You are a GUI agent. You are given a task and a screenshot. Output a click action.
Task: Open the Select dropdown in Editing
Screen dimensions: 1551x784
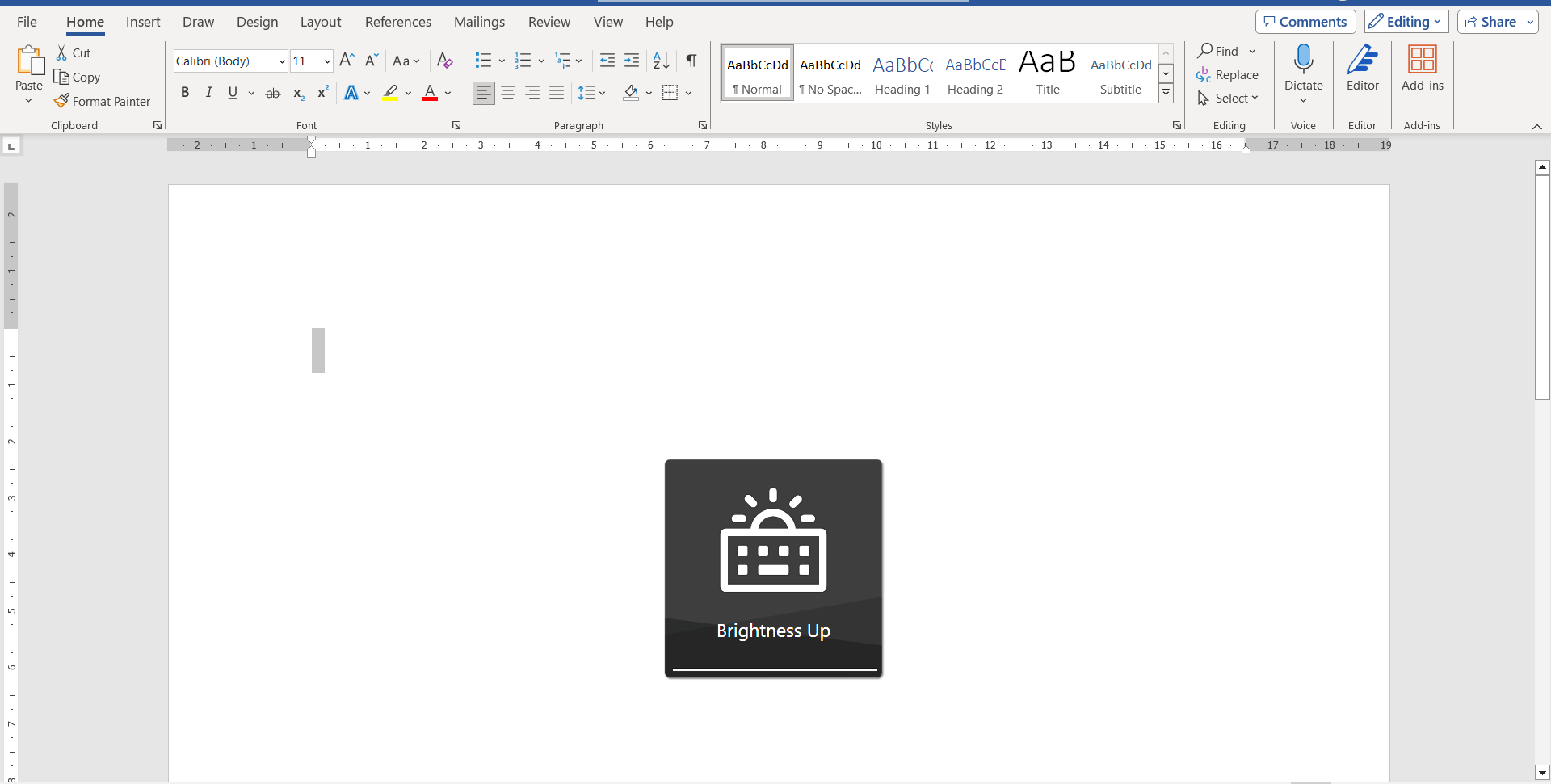[x=1228, y=98]
